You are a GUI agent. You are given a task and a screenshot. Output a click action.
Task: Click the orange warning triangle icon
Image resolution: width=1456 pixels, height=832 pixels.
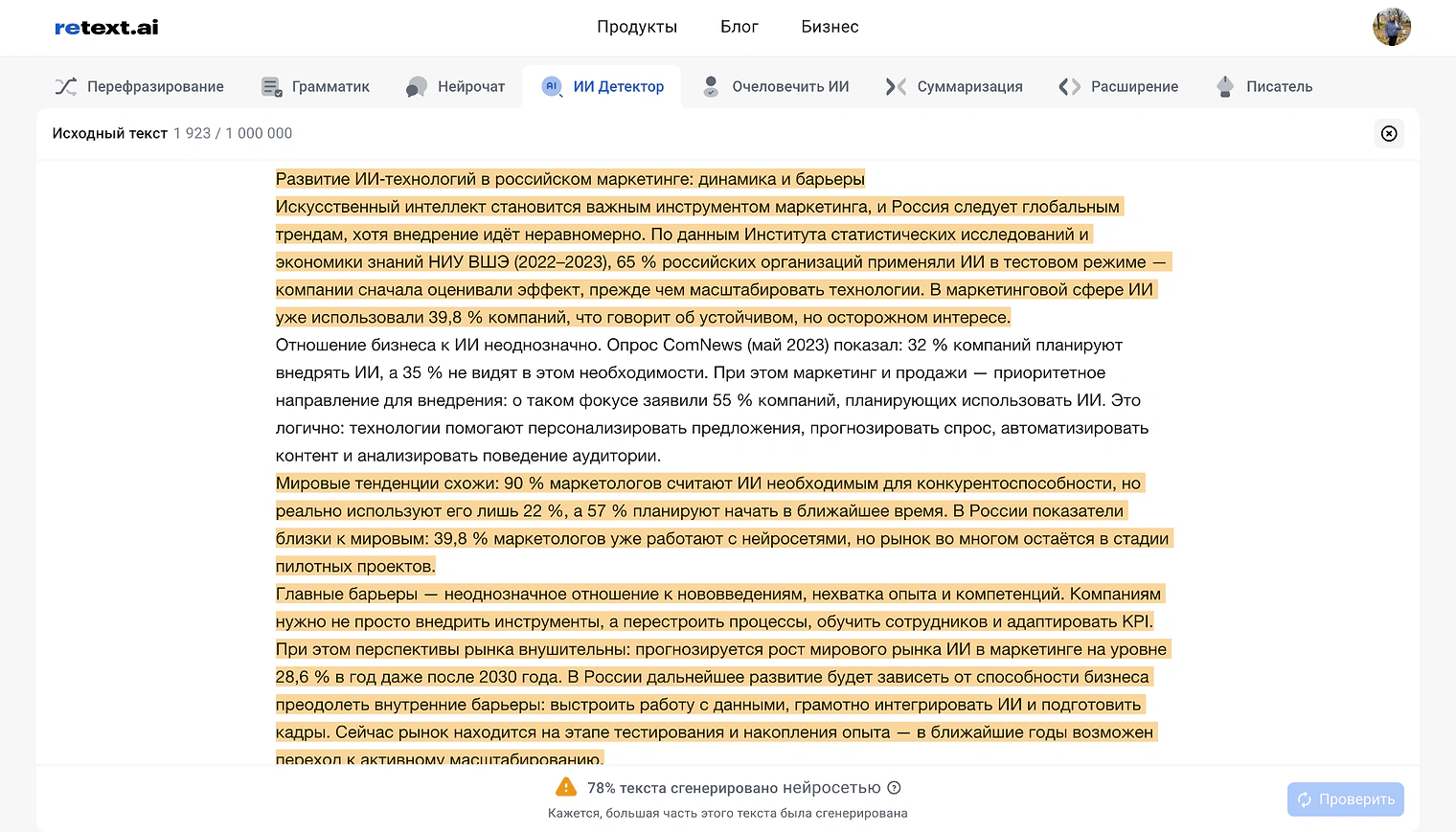(566, 787)
